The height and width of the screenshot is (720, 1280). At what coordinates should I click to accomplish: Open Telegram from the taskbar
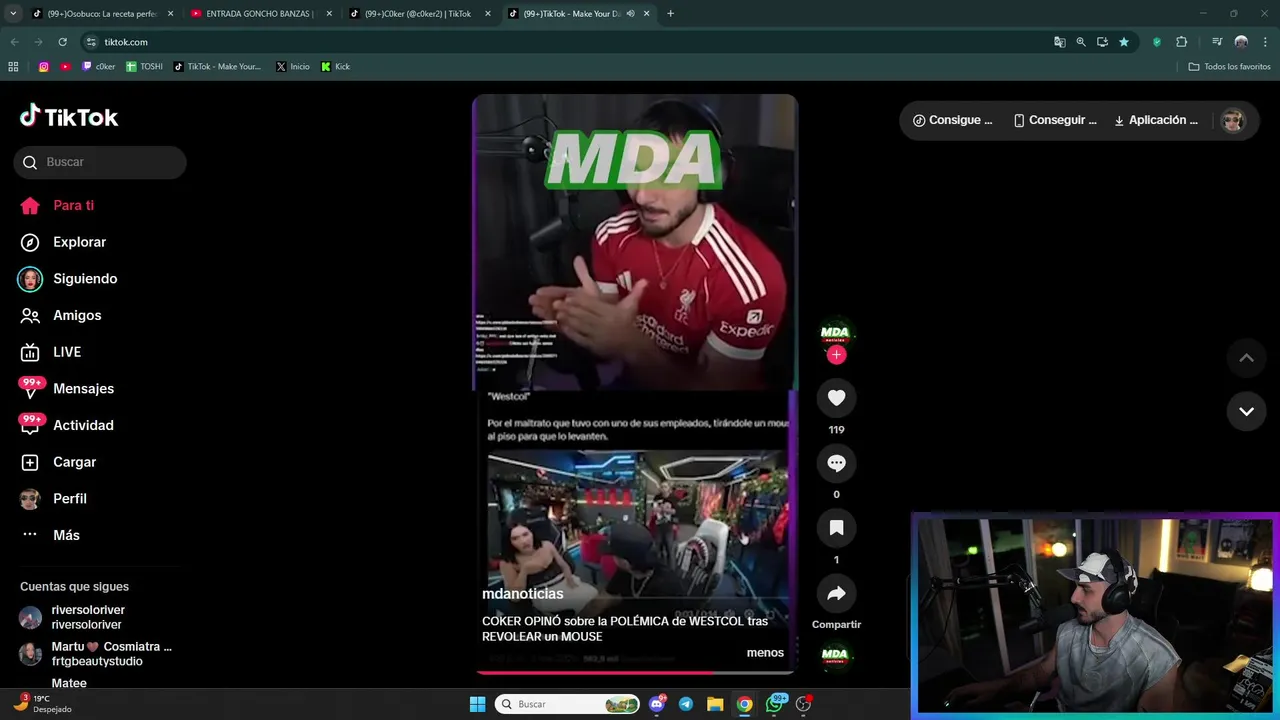[x=686, y=704]
